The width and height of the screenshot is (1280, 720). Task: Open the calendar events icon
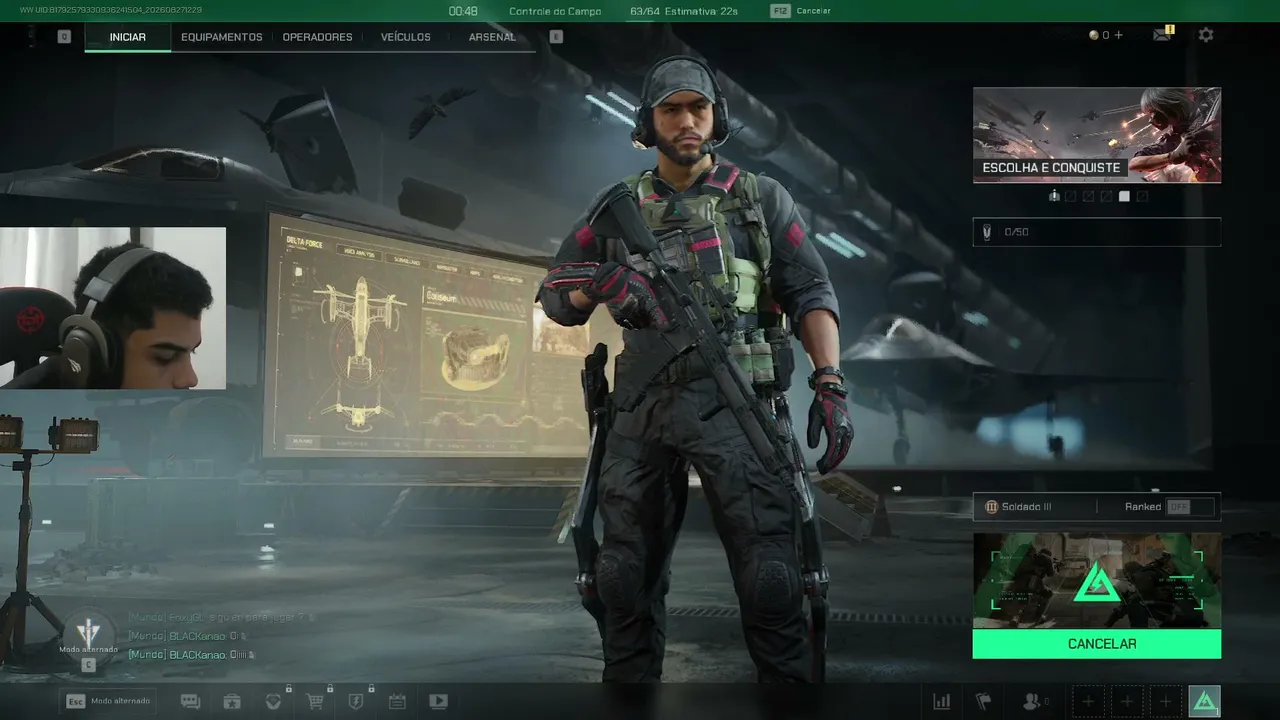pyautogui.click(x=397, y=702)
